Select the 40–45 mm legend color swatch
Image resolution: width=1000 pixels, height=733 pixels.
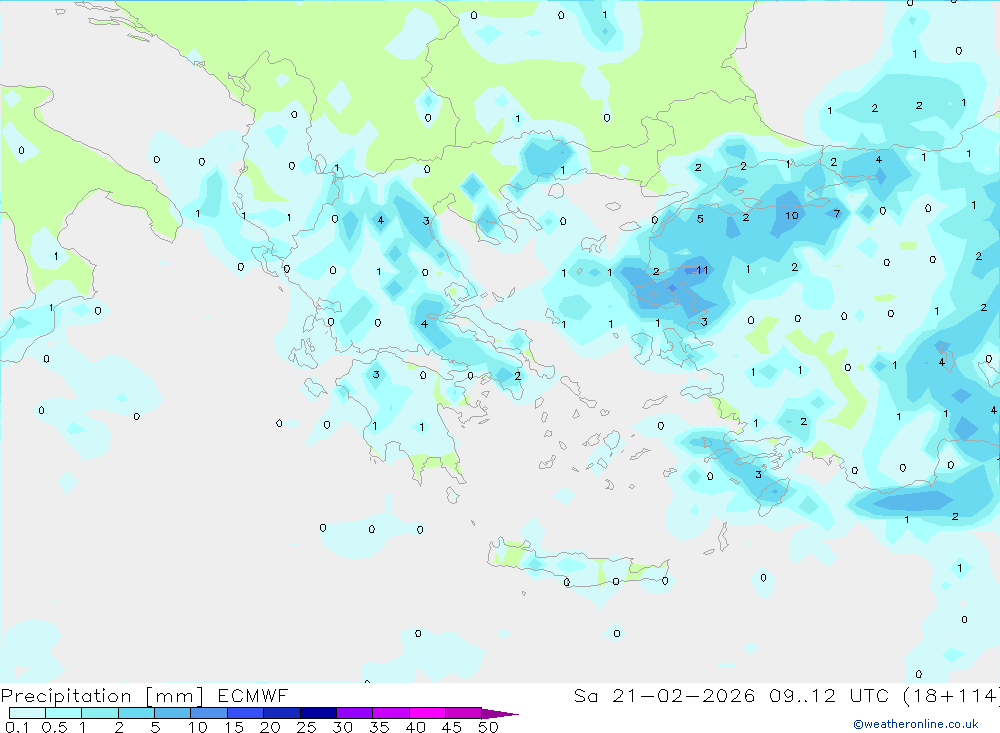[x=427, y=713]
